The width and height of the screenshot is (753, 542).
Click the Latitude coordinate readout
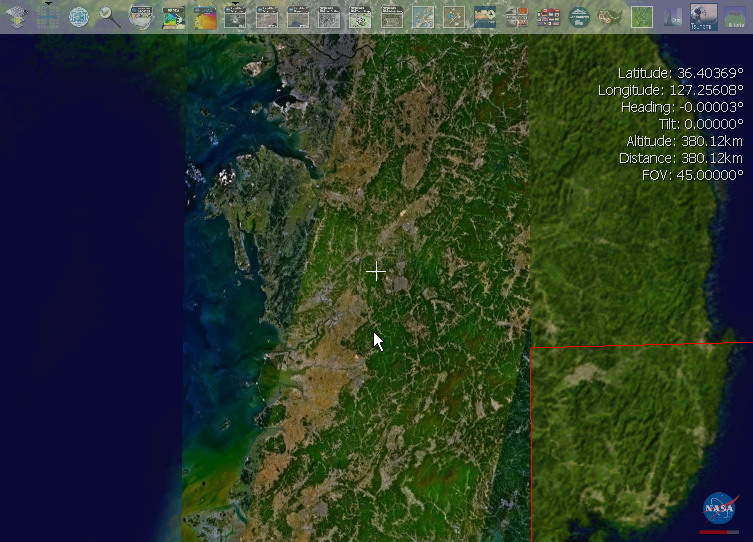click(680, 73)
